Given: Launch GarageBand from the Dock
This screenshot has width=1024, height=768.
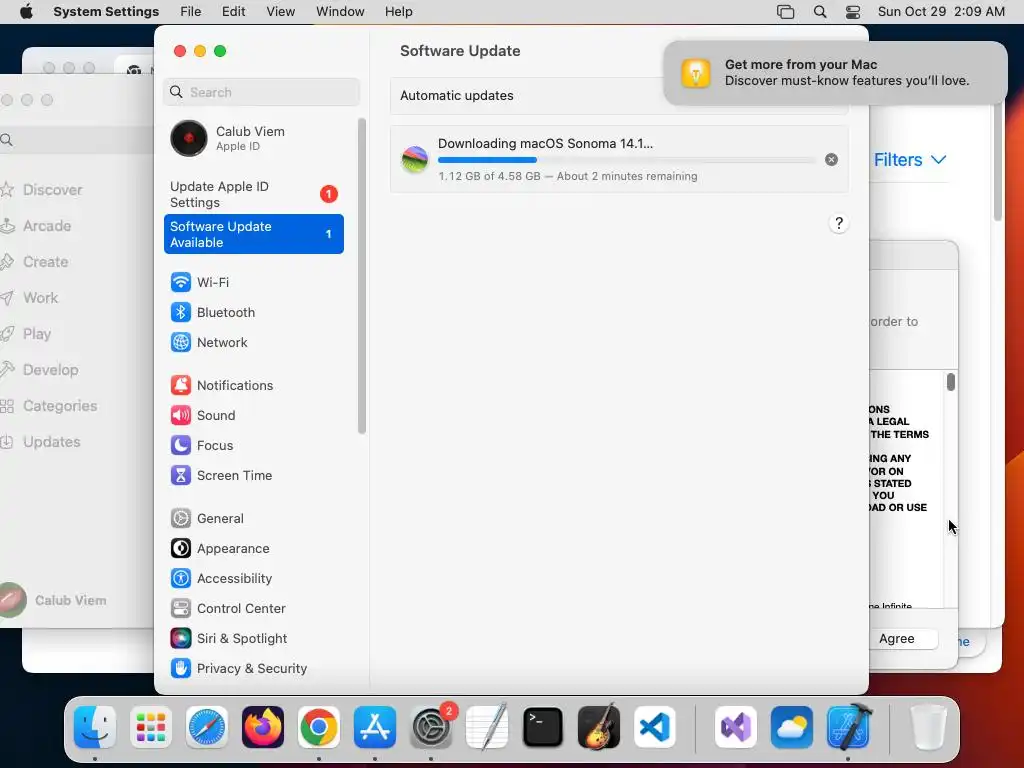Looking at the screenshot, I should pyautogui.click(x=599, y=727).
